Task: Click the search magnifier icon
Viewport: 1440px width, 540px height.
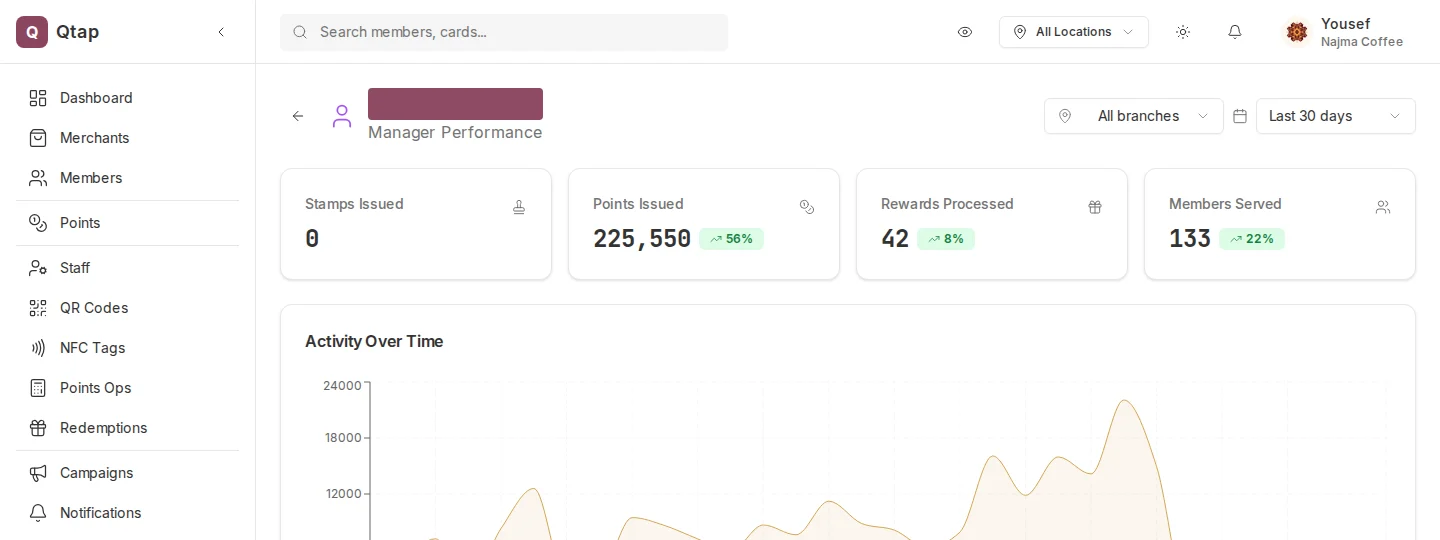Action: coord(300,32)
